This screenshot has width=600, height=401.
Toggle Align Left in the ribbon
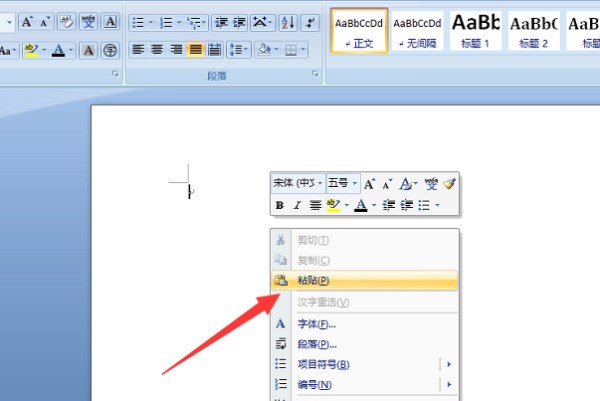coord(138,50)
